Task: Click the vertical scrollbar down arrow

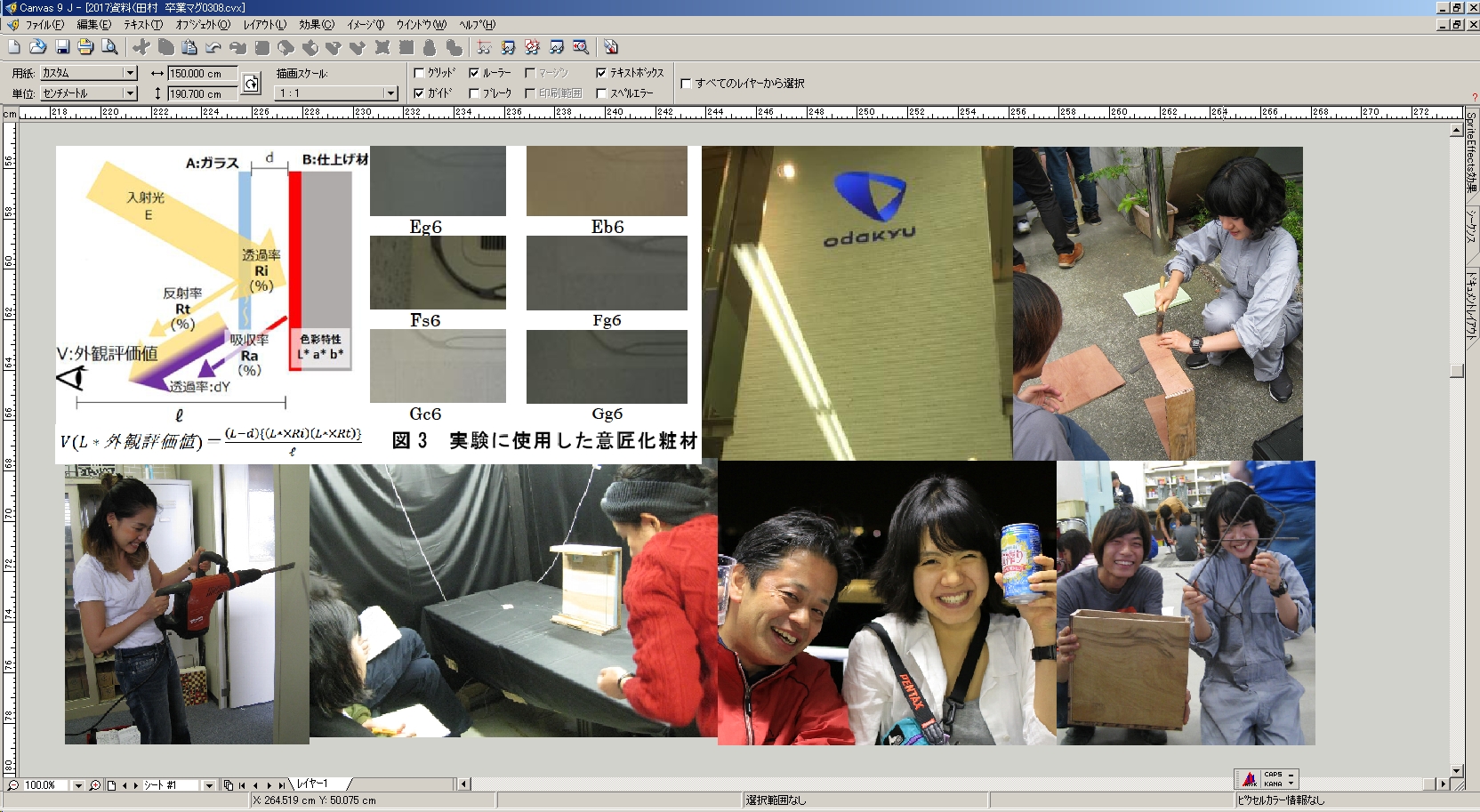Action: pyautogui.click(x=1456, y=771)
